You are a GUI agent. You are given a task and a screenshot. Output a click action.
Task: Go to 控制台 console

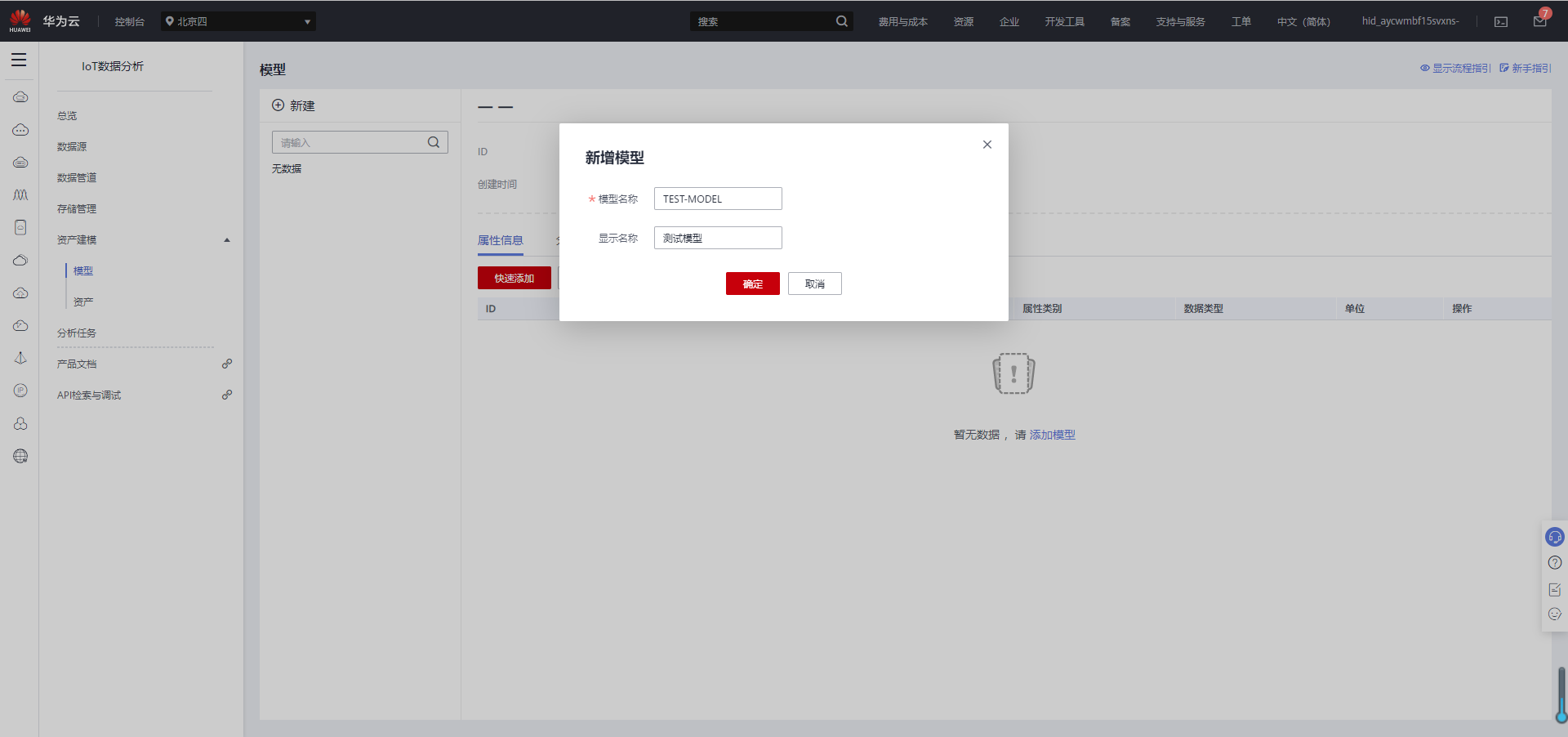coord(130,22)
